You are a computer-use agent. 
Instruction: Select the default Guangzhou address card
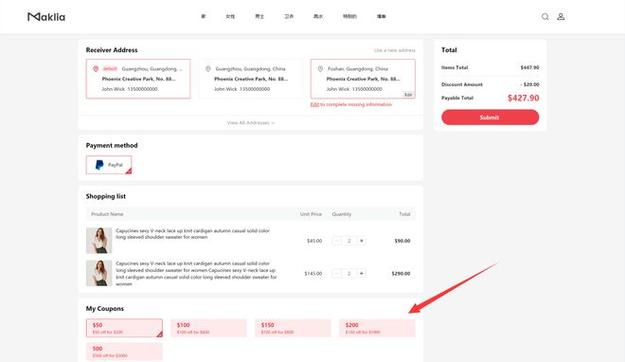point(138,79)
